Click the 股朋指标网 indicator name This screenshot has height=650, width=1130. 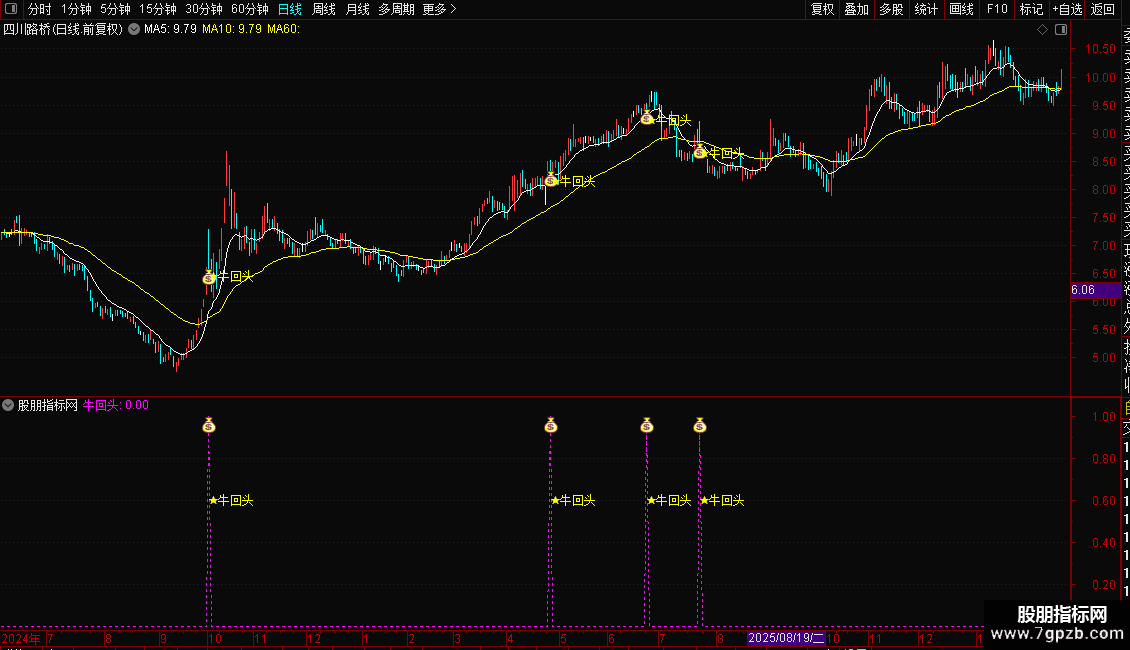click(48, 405)
